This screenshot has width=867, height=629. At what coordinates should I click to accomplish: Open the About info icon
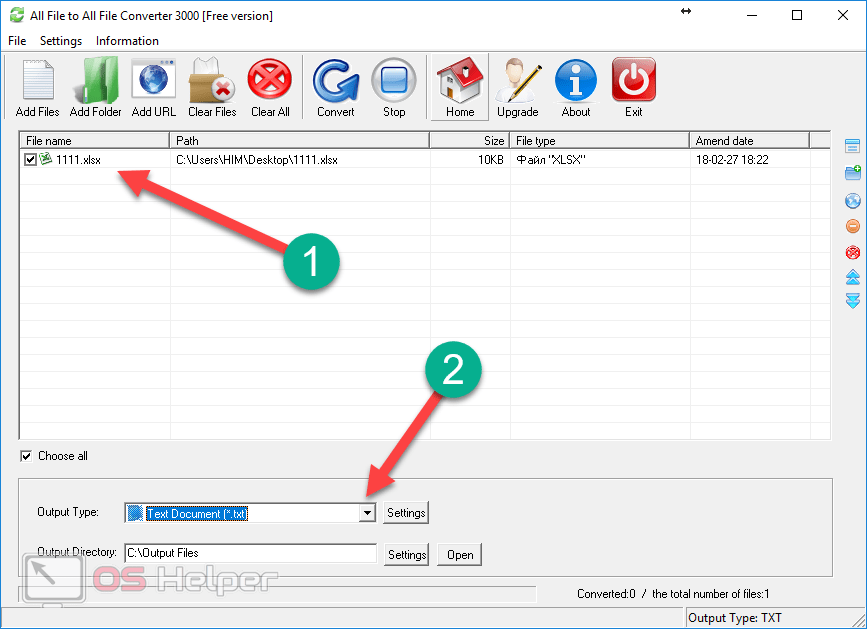[x=576, y=81]
